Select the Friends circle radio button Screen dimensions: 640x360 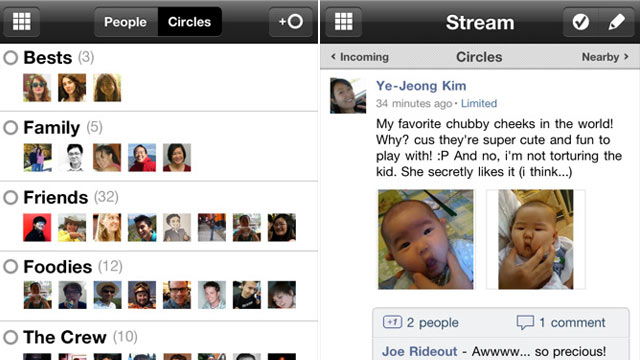pos(11,198)
